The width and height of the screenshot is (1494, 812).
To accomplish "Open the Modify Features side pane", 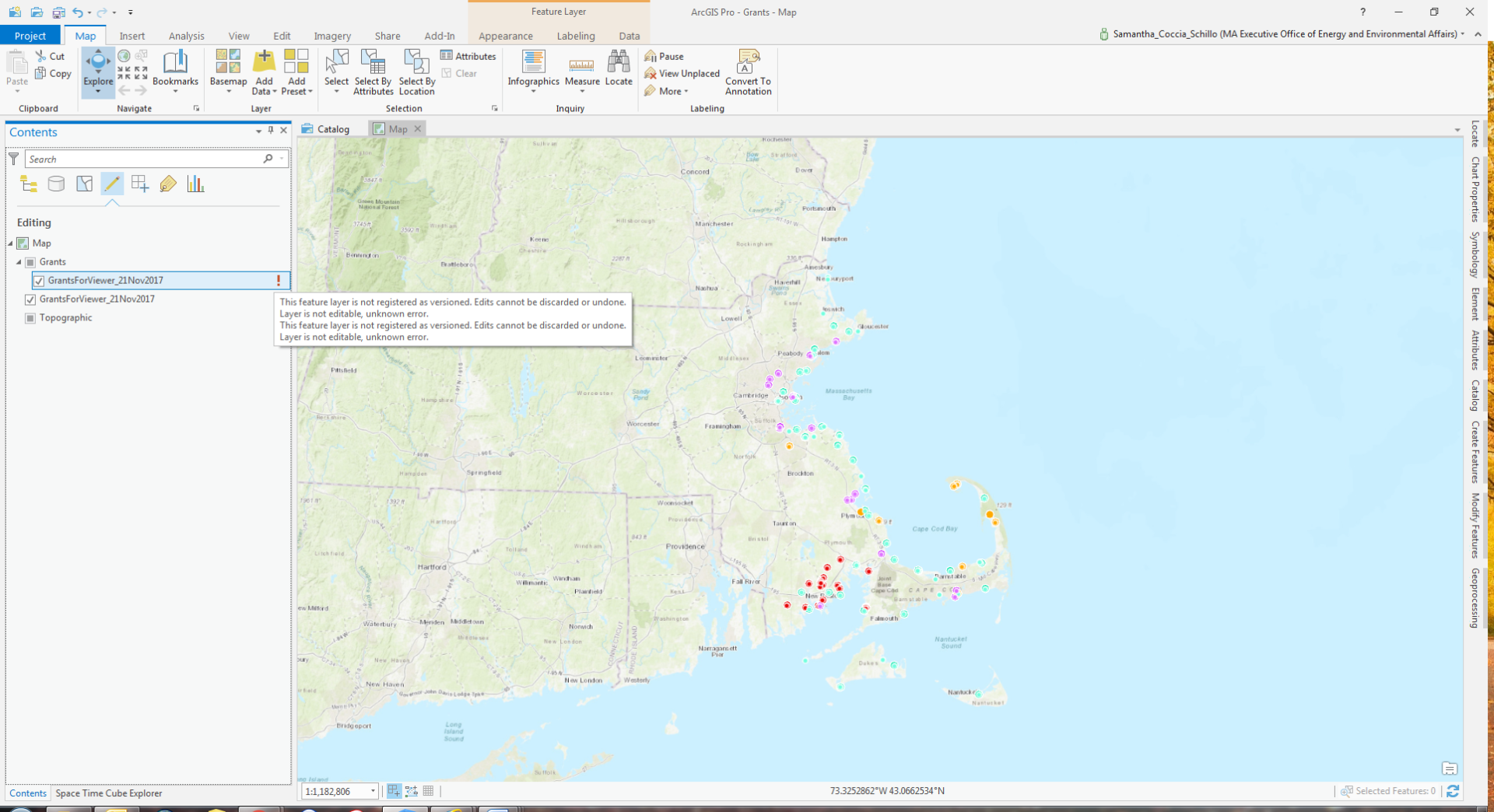I will coord(1475,525).
